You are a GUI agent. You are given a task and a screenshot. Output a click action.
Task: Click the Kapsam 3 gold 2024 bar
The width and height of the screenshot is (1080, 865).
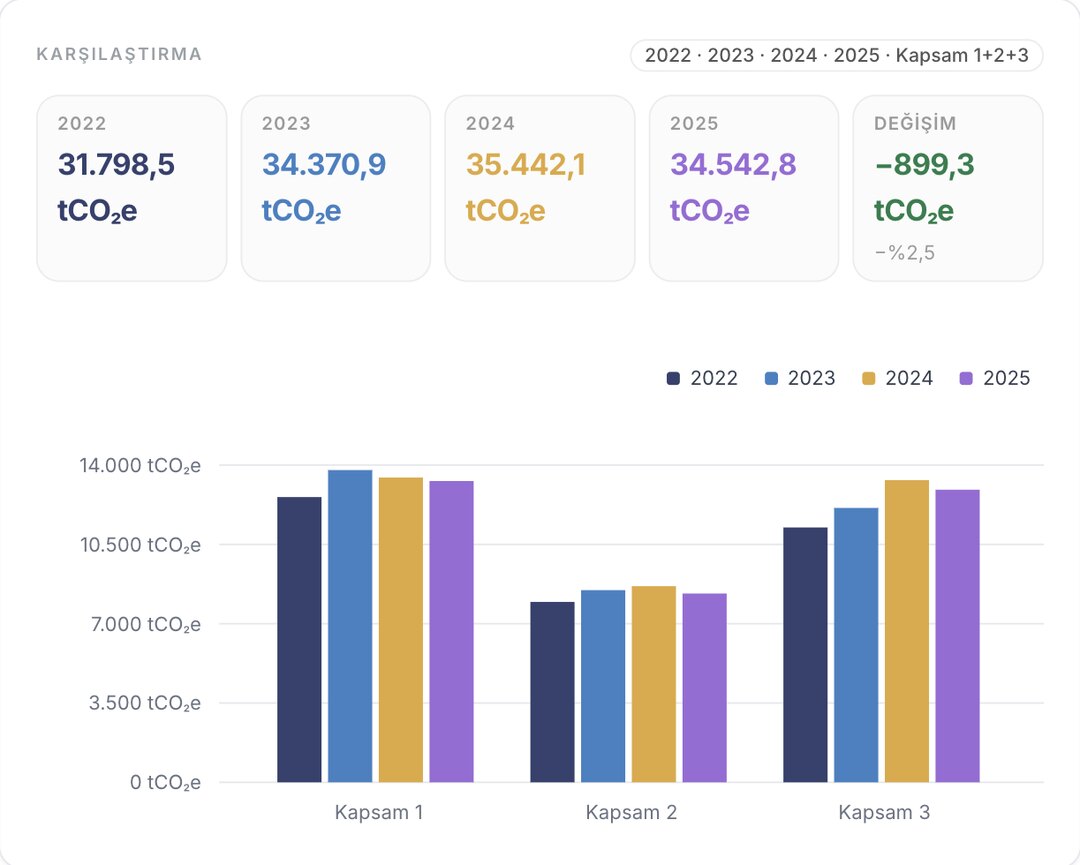click(x=906, y=631)
